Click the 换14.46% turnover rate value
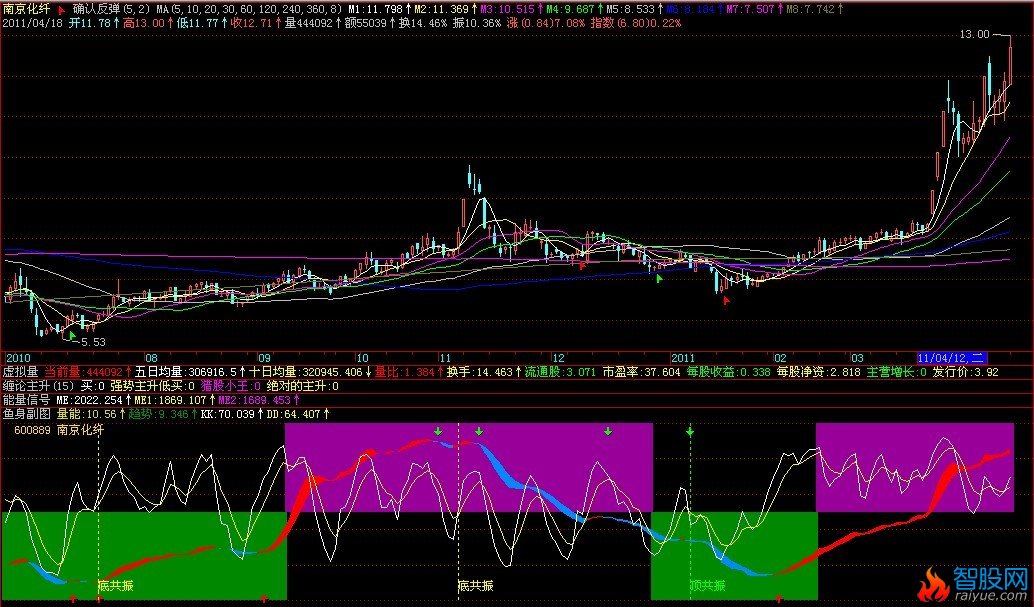The width and height of the screenshot is (1034, 607). (423, 23)
